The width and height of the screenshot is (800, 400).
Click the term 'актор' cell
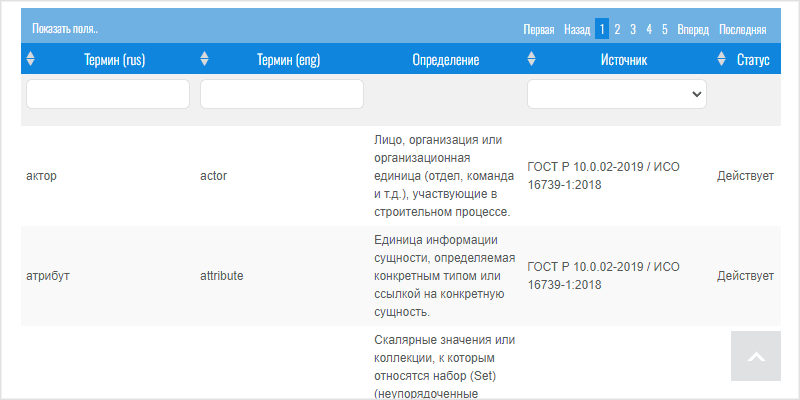pyautogui.click(x=41, y=176)
